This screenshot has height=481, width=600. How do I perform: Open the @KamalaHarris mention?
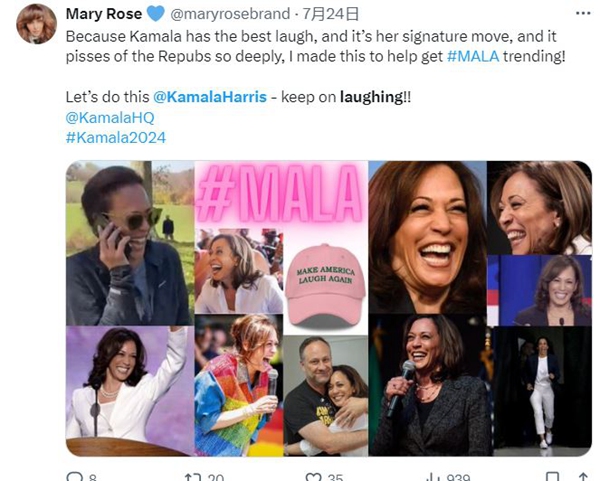(x=211, y=97)
